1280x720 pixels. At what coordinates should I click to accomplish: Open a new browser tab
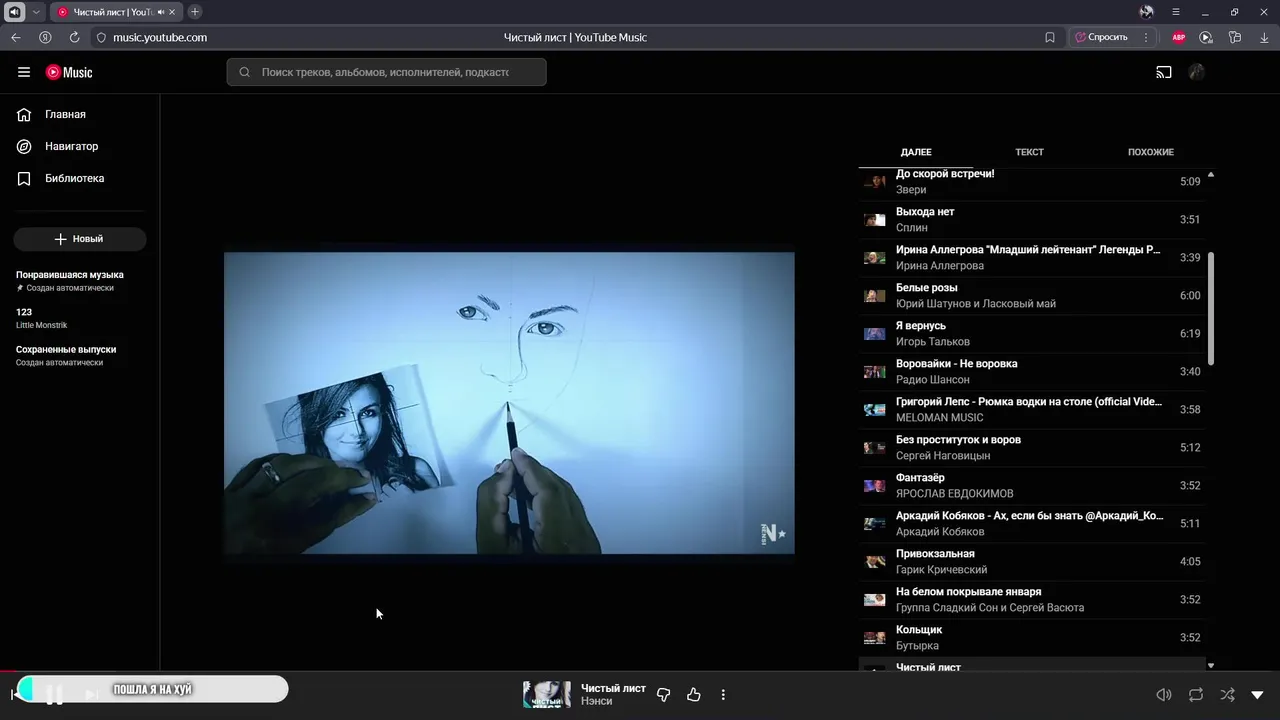[195, 12]
